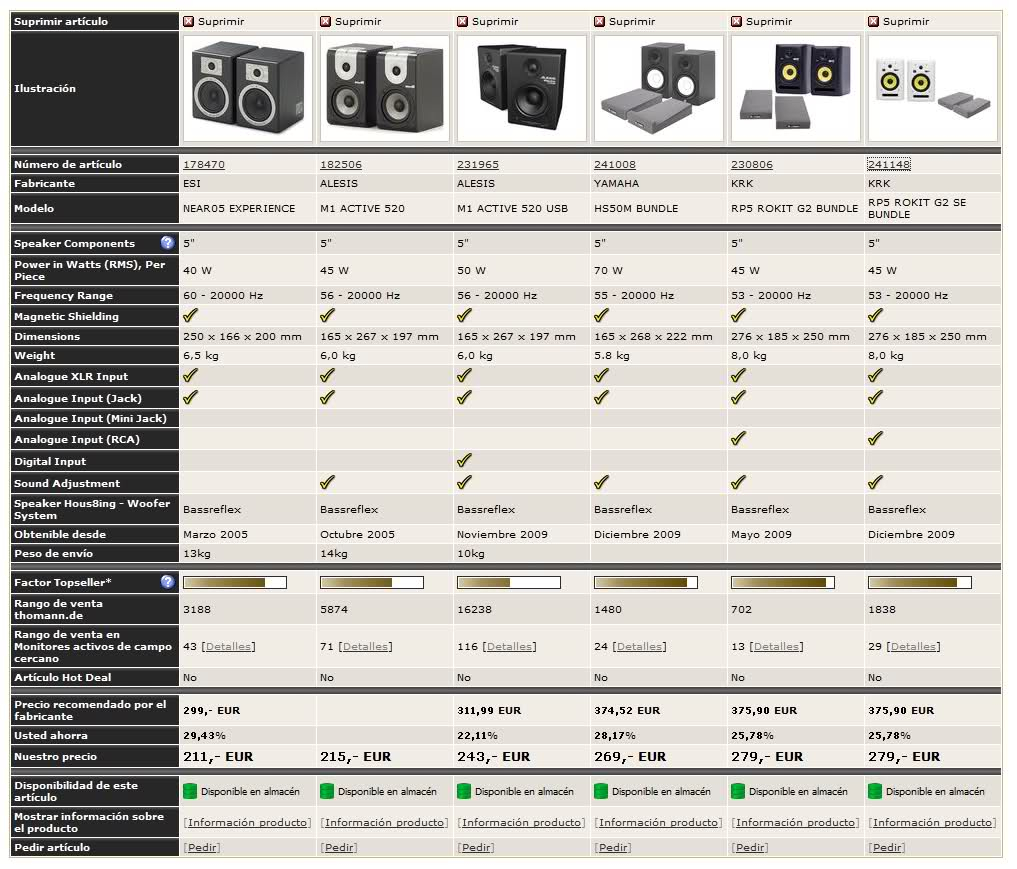This screenshot has width=1017, height=869.
Task: Open Información producto for the 243 EUR item
Action: click(x=521, y=822)
